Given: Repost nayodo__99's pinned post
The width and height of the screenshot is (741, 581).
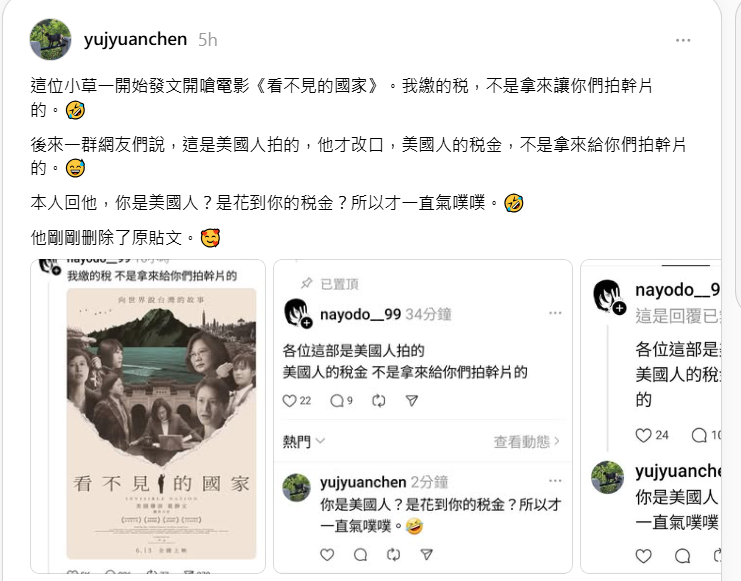Looking at the screenshot, I should (379, 401).
